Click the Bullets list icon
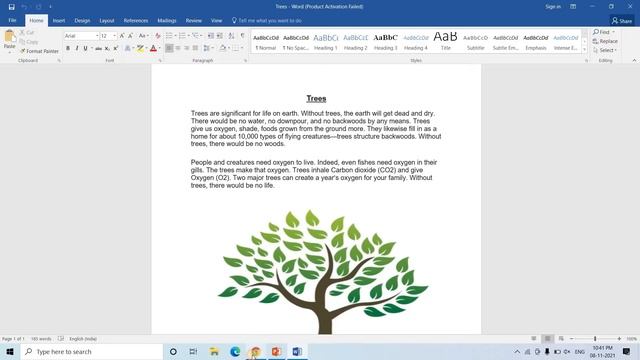Viewport: 640px width, 360px height. pyautogui.click(x=169, y=36)
